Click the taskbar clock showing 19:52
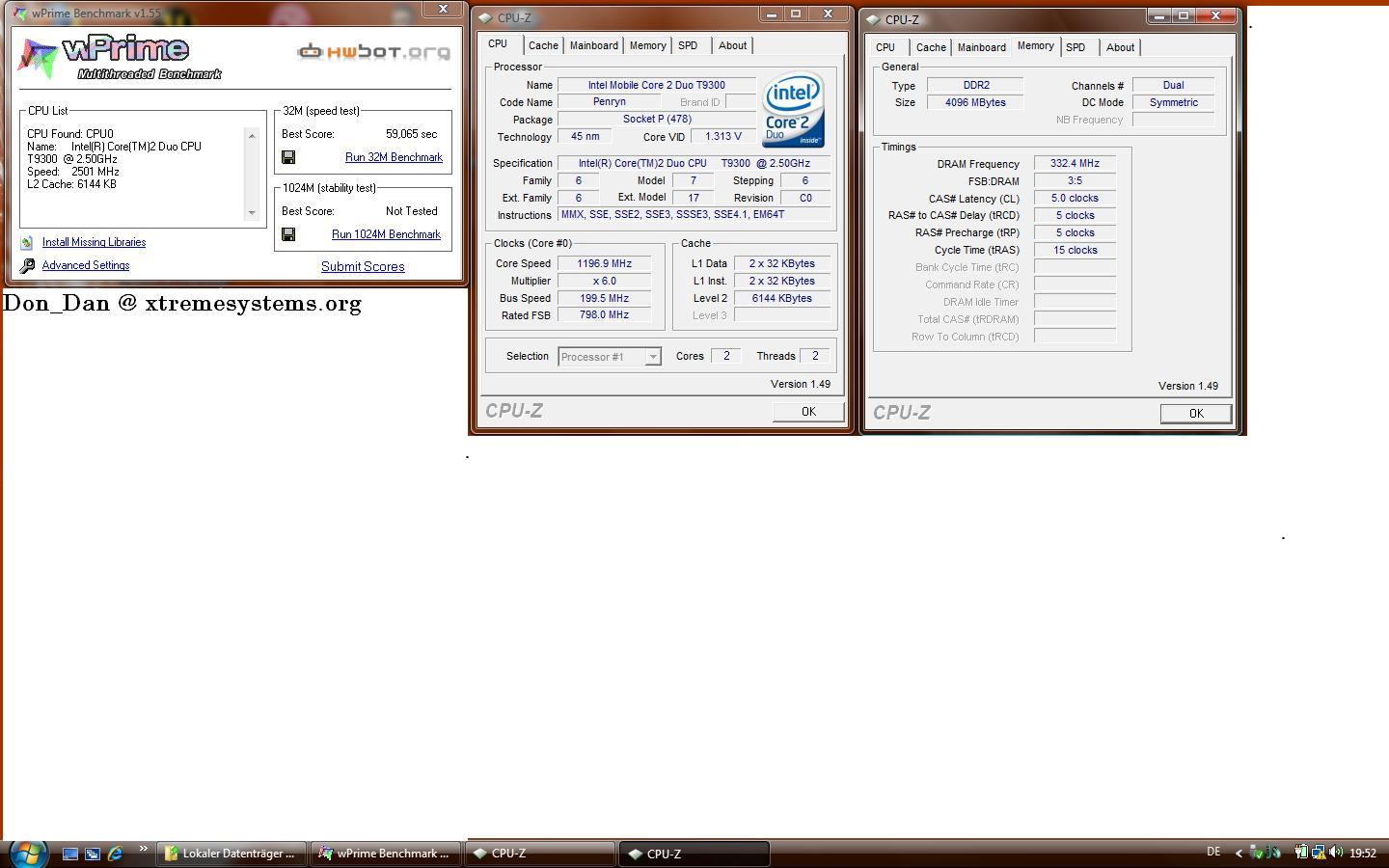1389x868 pixels. pos(1363,854)
